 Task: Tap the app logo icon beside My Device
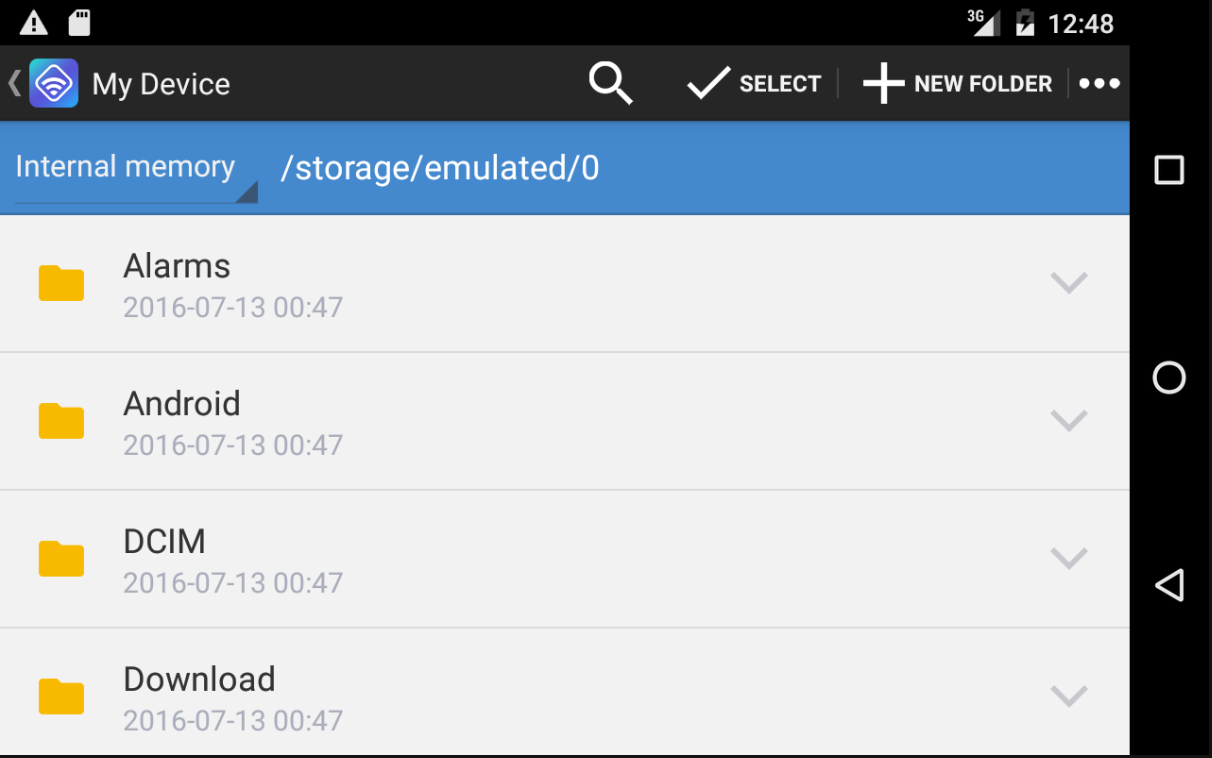click(54, 83)
